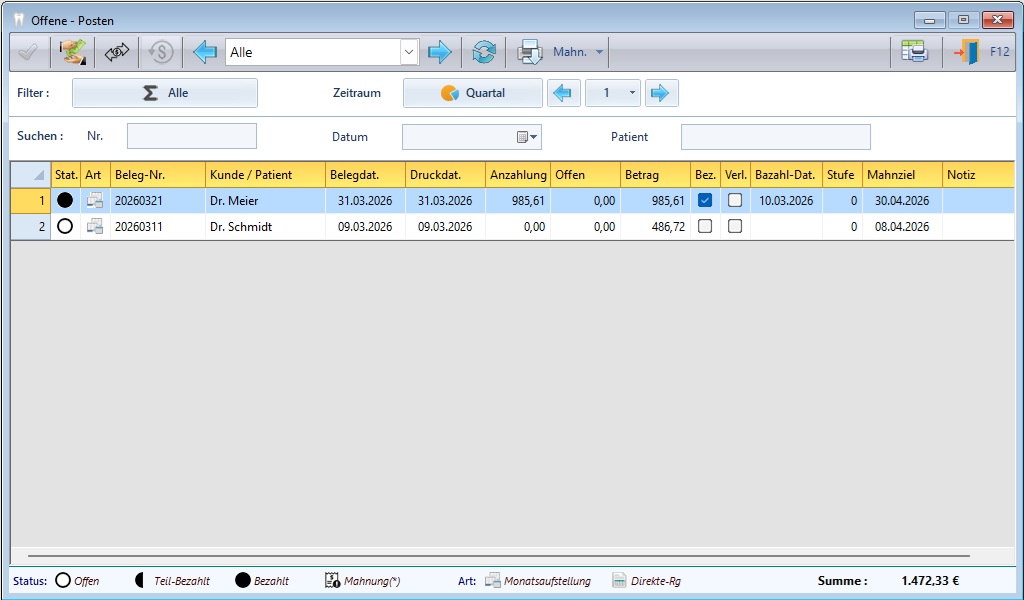Go to next entry with toolbar right arrow
Image resolution: width=1024 pixels, height=600 pixels.
coord(439,52)
